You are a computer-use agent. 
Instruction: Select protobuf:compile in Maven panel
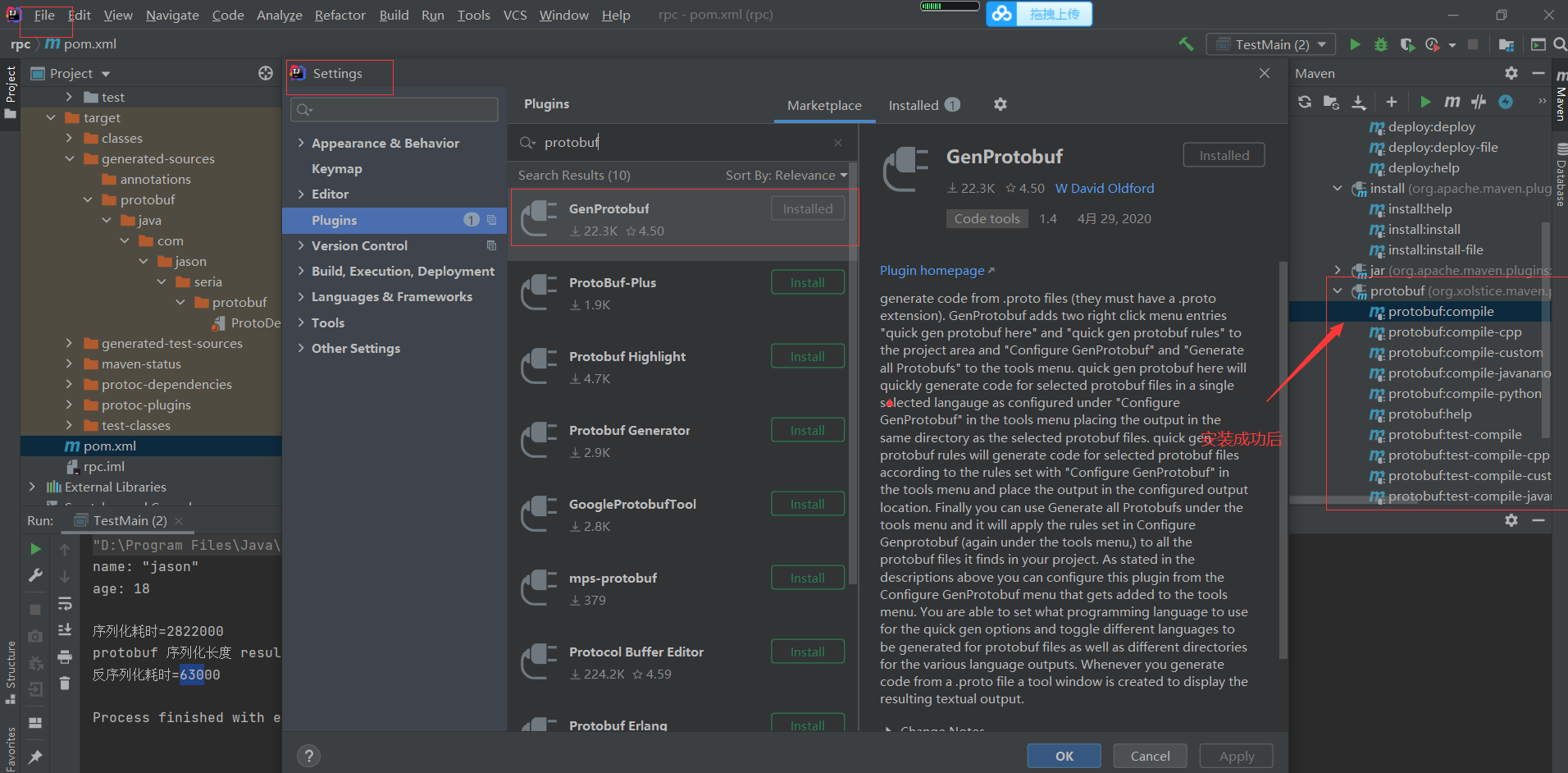tap(1441, 311)
